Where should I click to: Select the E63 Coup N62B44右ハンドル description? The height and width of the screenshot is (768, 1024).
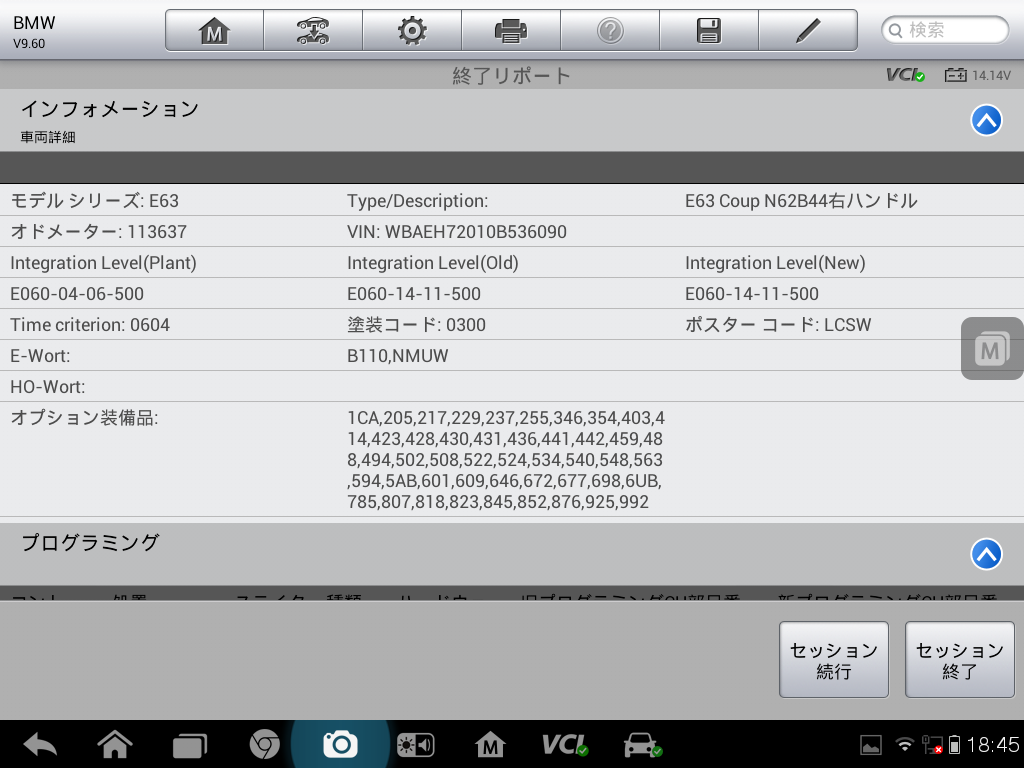tap(801, 200)
